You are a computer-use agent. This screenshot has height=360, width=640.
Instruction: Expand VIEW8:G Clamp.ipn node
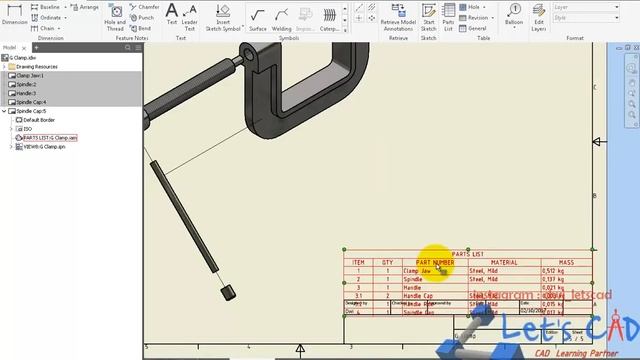[11, 147]
